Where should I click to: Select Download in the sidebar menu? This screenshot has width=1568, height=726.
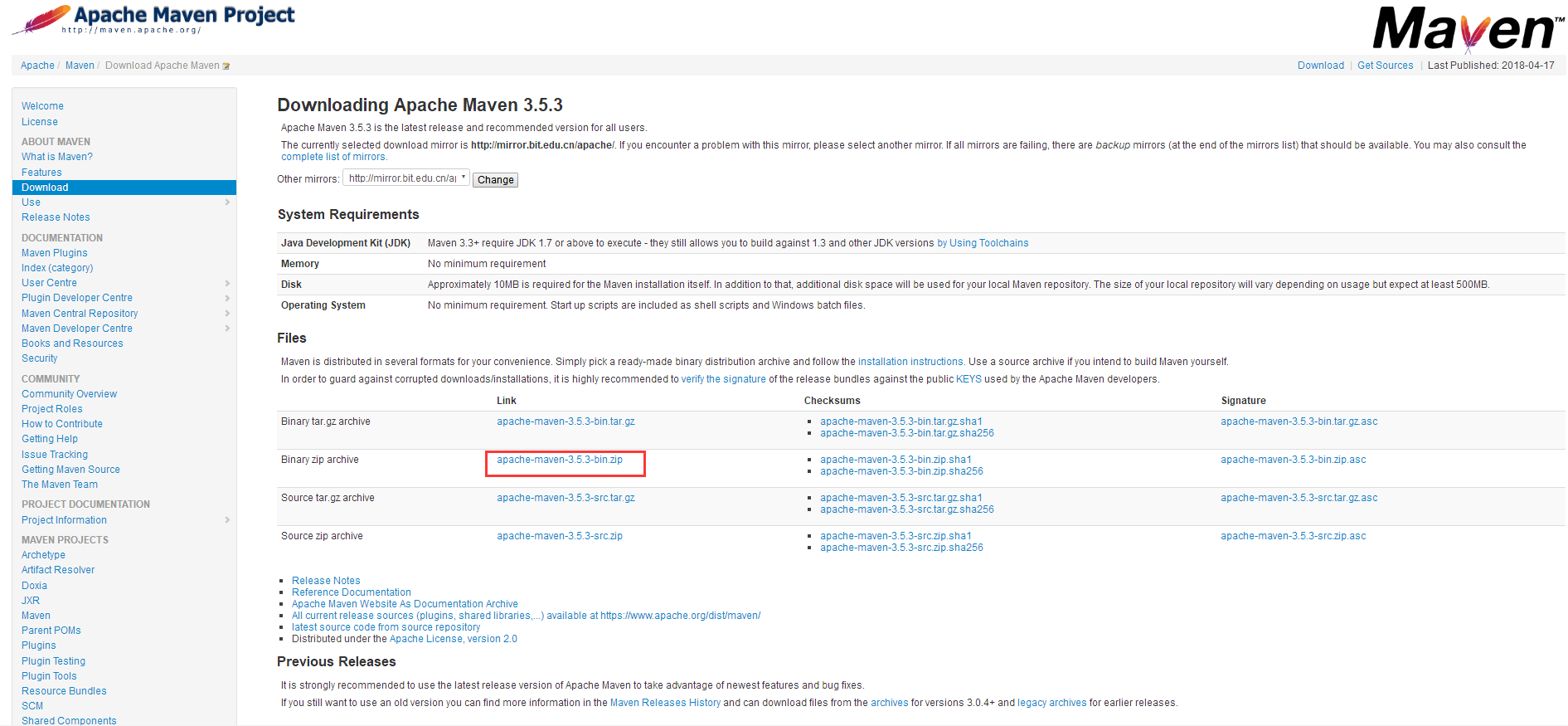point(124,188)
